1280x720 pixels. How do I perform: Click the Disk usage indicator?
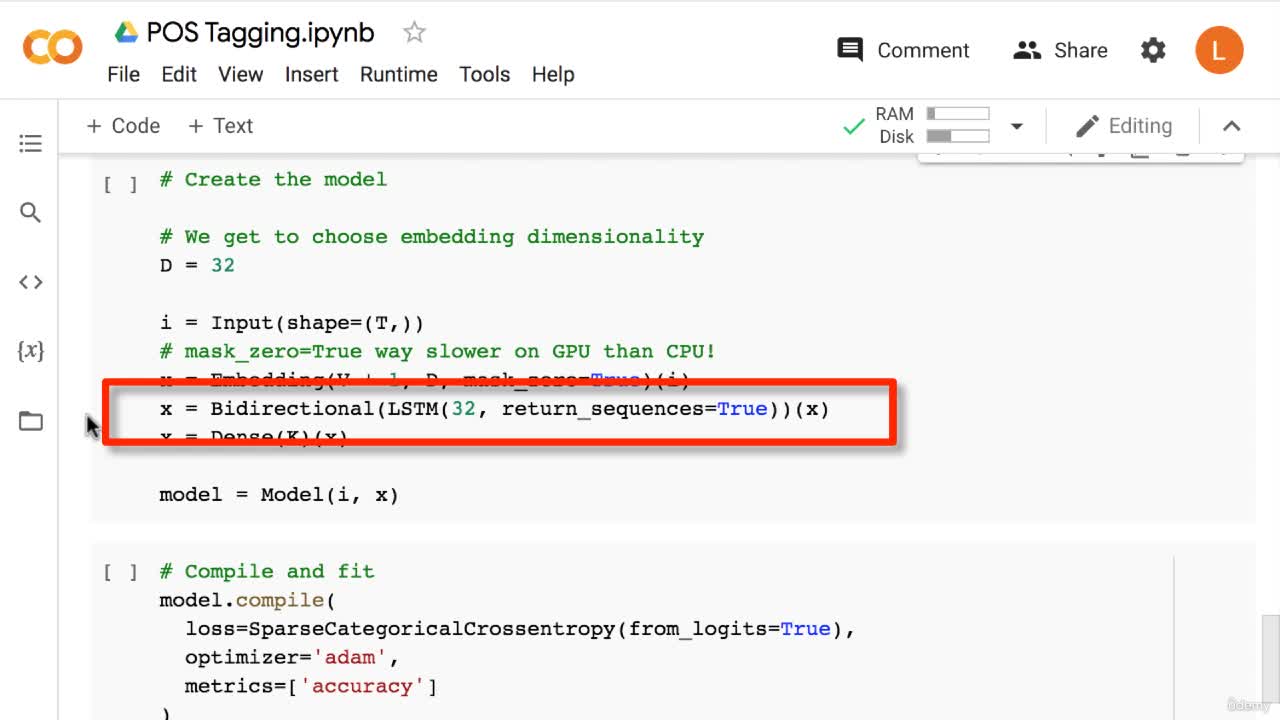[934, 136]
